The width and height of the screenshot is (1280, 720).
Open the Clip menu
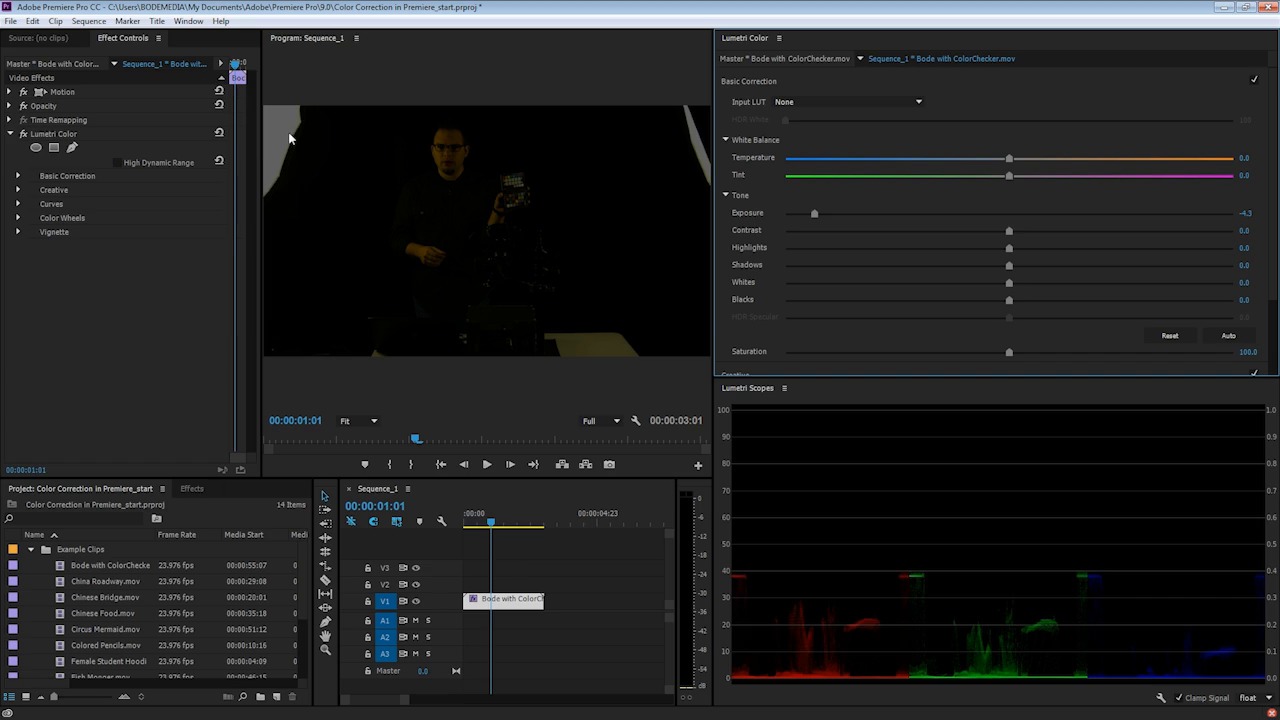point(56,21)
